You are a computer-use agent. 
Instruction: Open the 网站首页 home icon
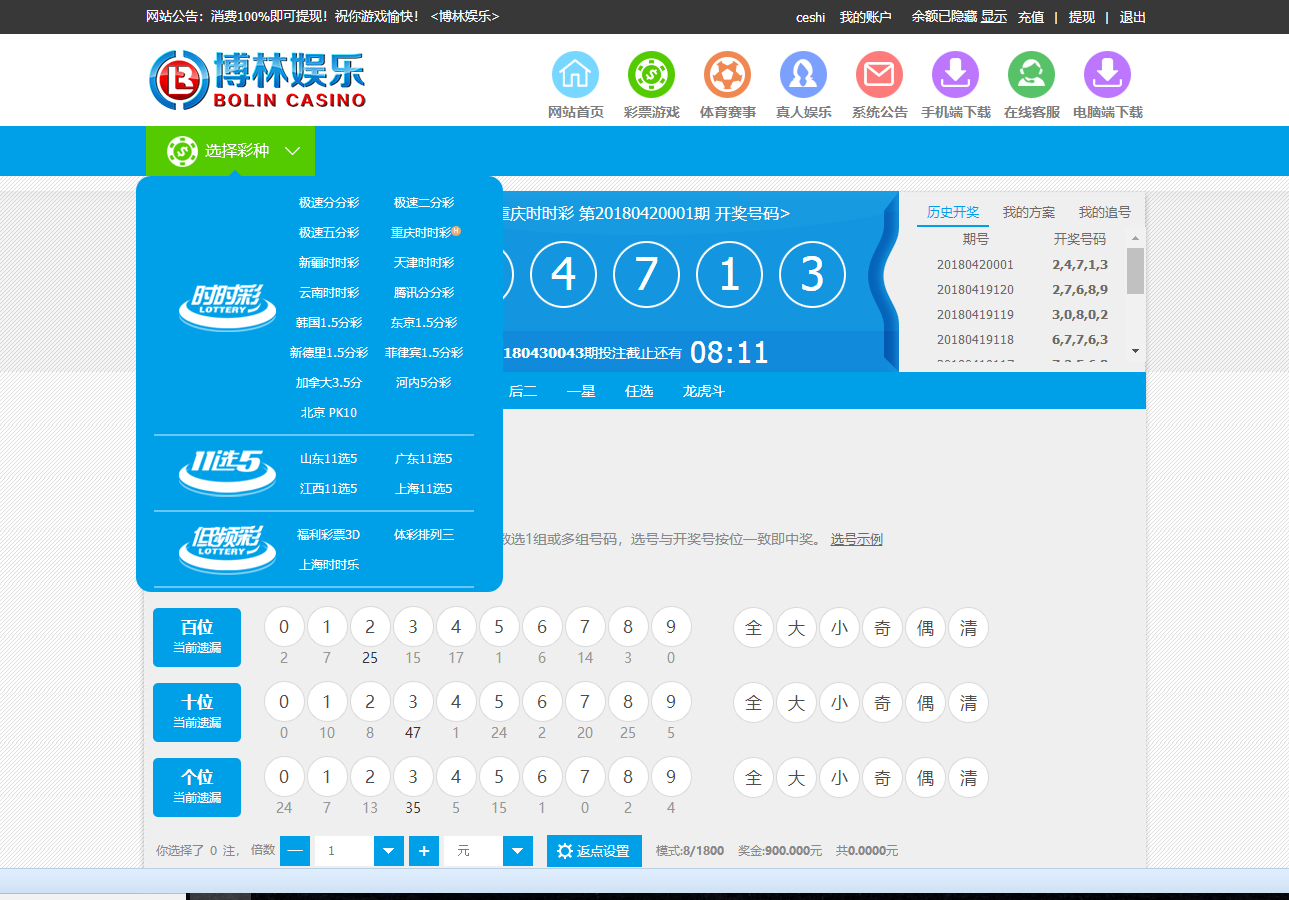coord(575,76)
